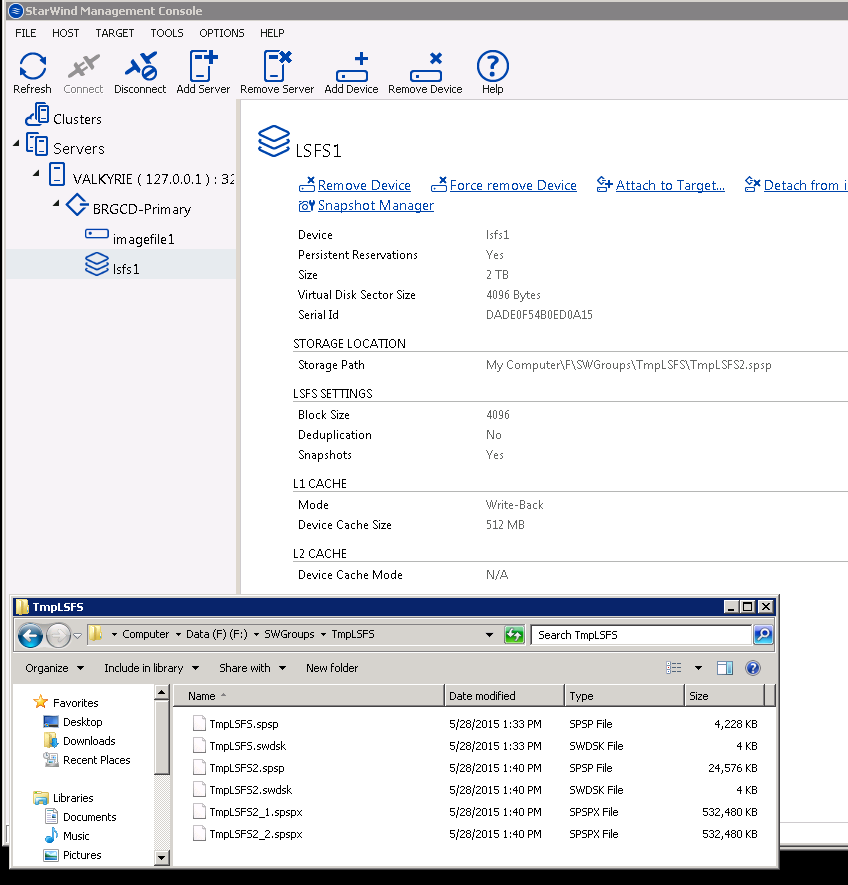This screenshot has width=848, height=885.
Task: Click the Refresh toolbar icon
Action: click(32, 66)
